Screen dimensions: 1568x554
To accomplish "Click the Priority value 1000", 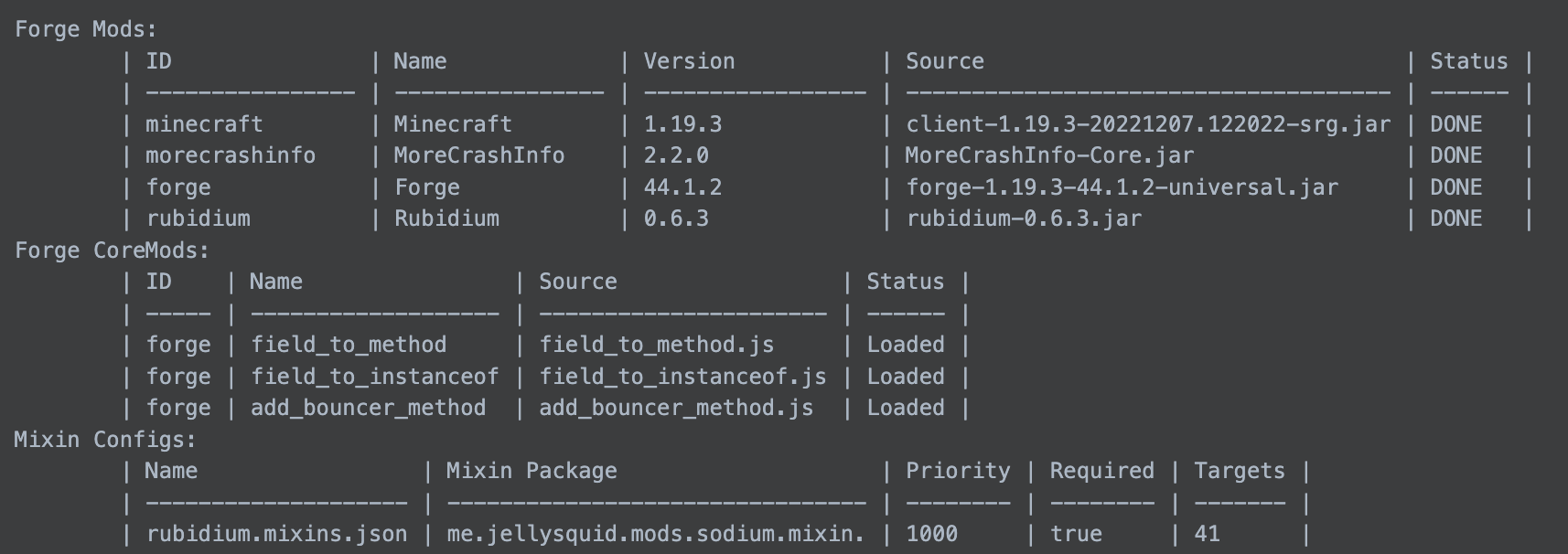I will [x=931, y=534].
